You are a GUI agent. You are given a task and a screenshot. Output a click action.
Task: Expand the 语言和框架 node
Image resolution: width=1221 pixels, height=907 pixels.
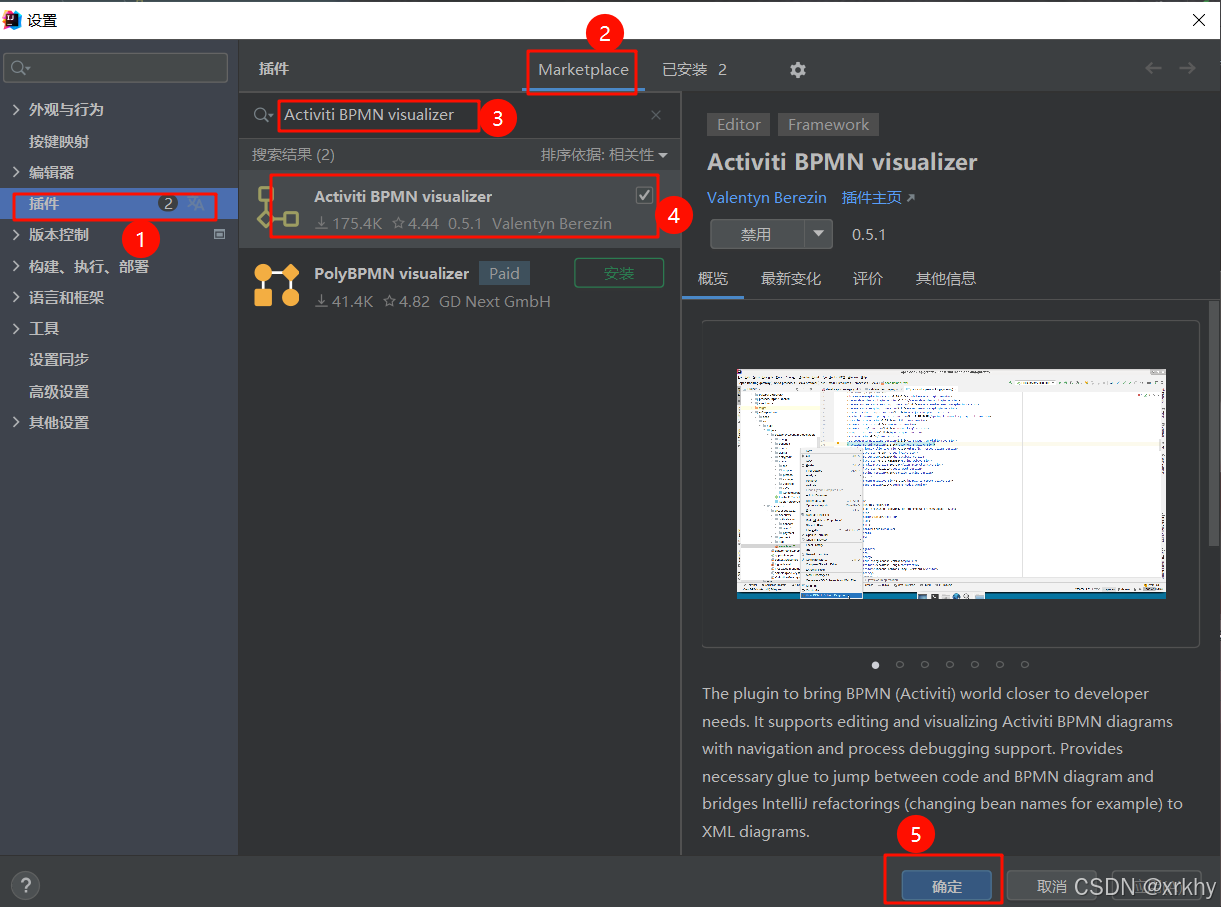(16, 297)
